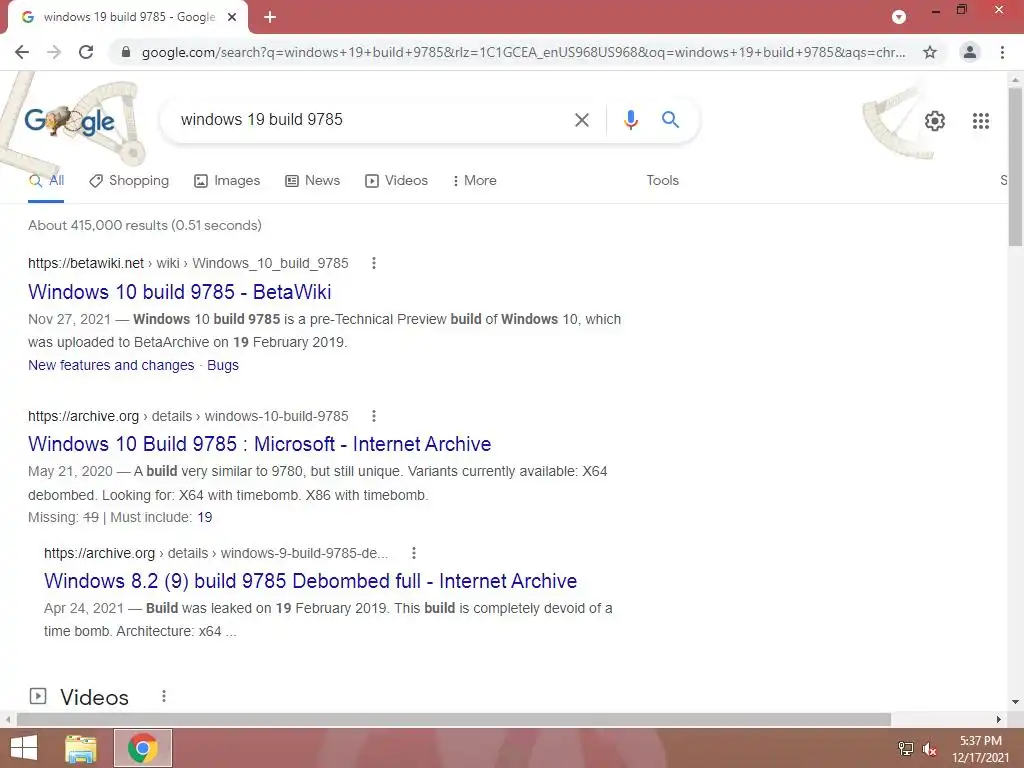Reload the Google search page
Image resolution: width=1024 pixels, height=768 pixels.
[86, 52]
